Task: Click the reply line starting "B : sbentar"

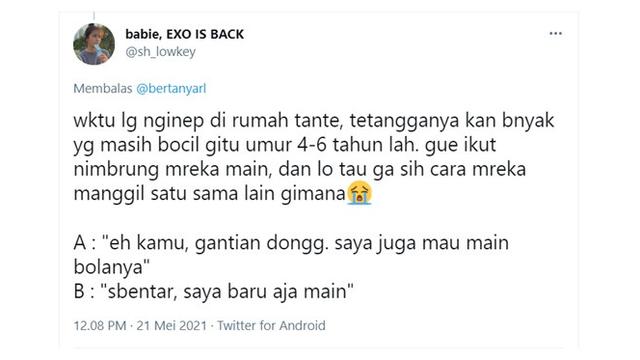Action: point(213,292)
